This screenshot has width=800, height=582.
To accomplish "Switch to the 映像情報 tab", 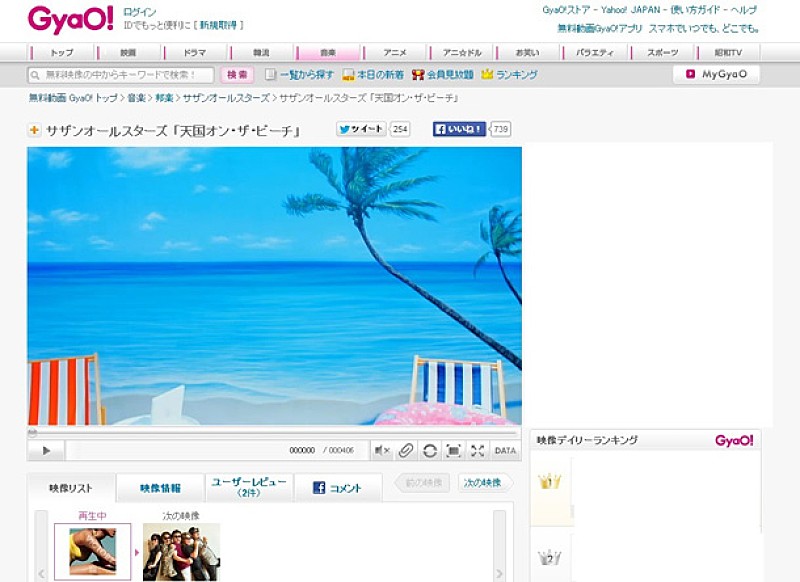I will 160,488.
